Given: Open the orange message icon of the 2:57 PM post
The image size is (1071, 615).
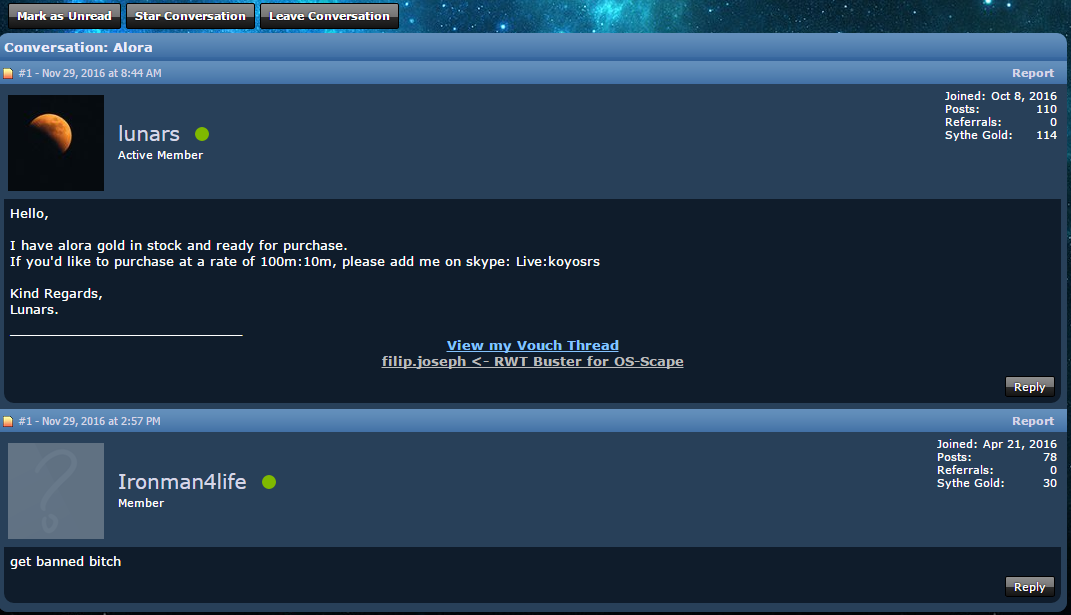Looking at the screenshot, I should point(8,422).
